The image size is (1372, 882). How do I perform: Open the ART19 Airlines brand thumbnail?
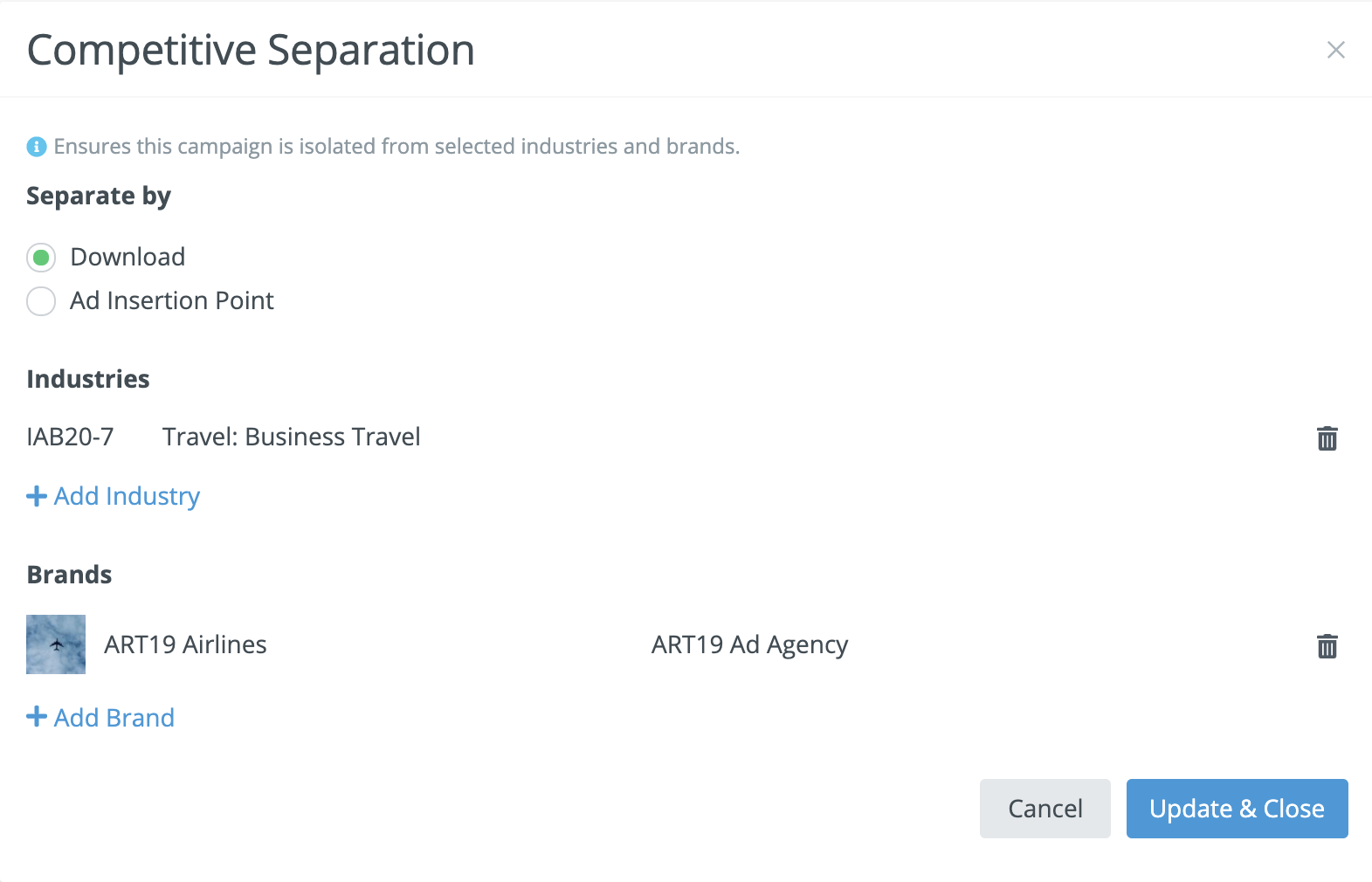[56, 644]
